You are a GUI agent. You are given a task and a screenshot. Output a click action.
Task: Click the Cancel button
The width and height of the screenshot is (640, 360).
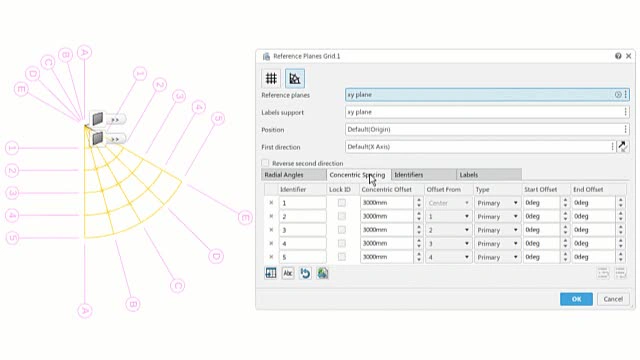(x=613, y=299)
